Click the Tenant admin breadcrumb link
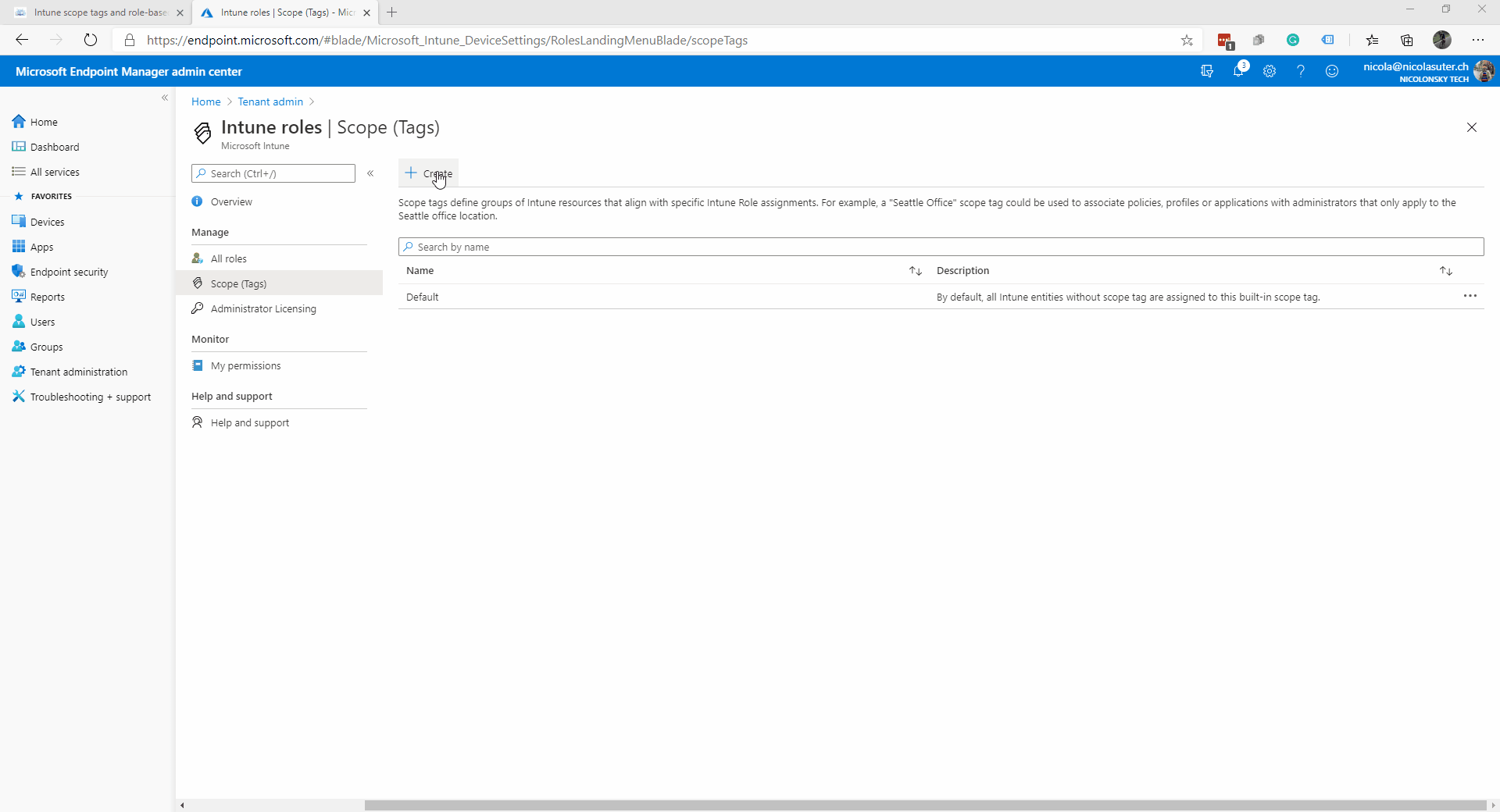Screen dimensions: 1500x812 tap(270, 101)
